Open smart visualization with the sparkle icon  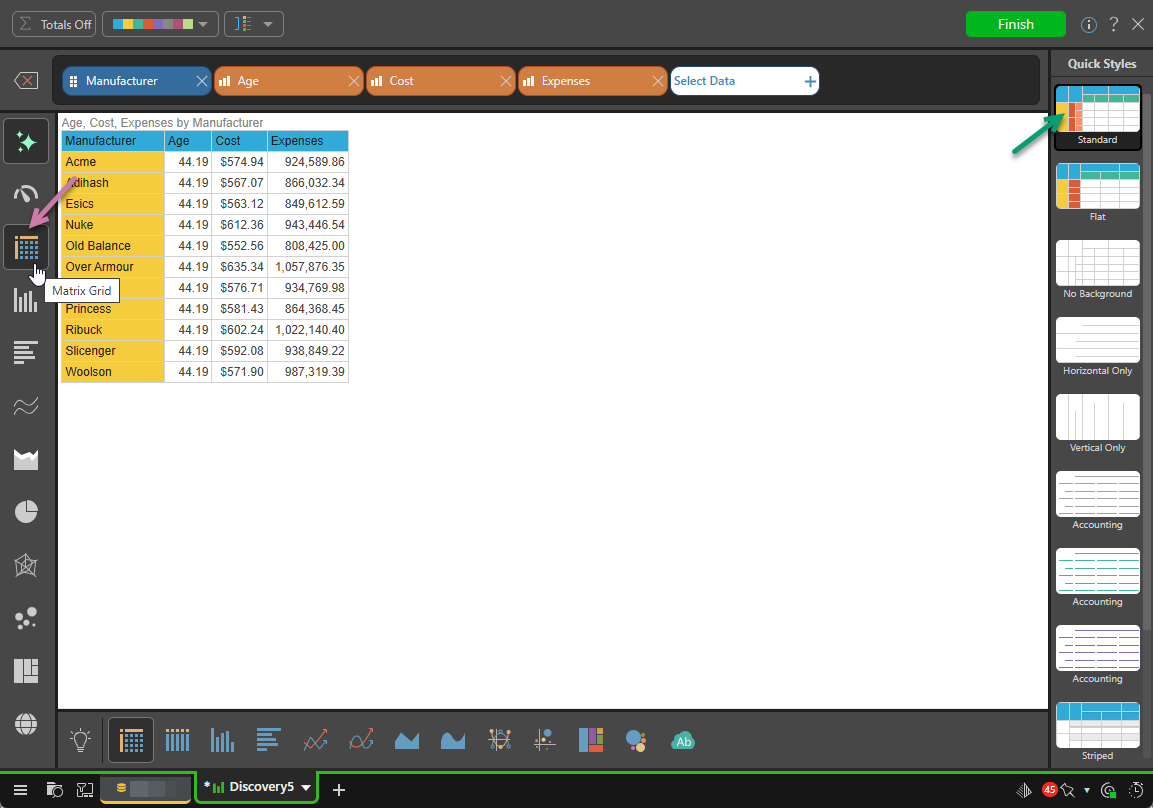point(26,142)
